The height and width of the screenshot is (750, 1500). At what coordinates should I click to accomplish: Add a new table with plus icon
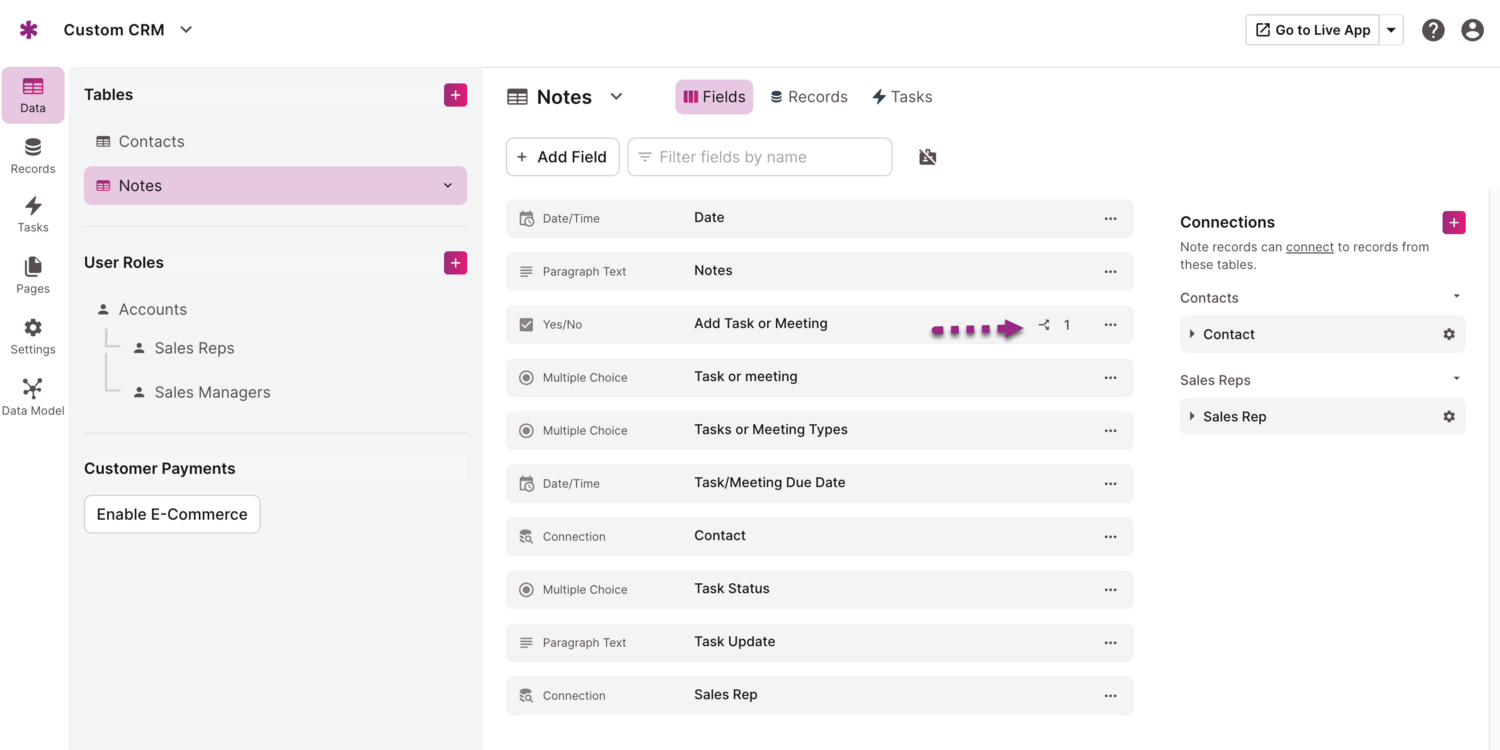455,95
